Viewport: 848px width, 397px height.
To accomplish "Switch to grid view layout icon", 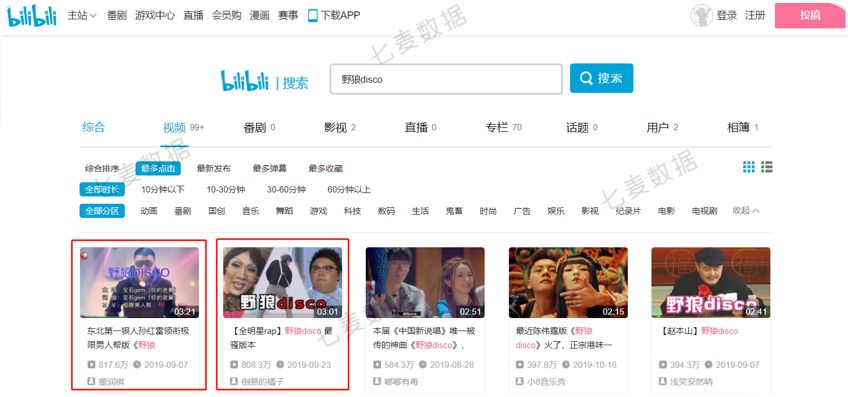I will 748,167.
